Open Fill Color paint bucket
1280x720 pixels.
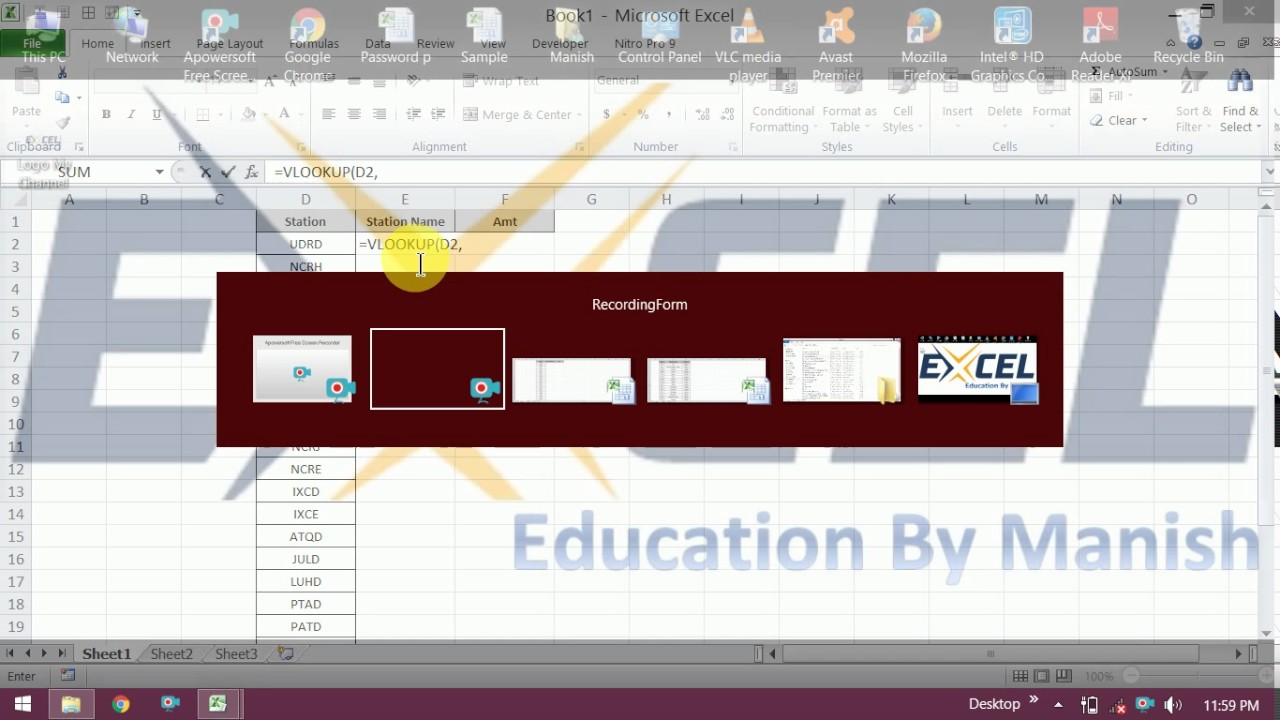[x=249, y=115]
